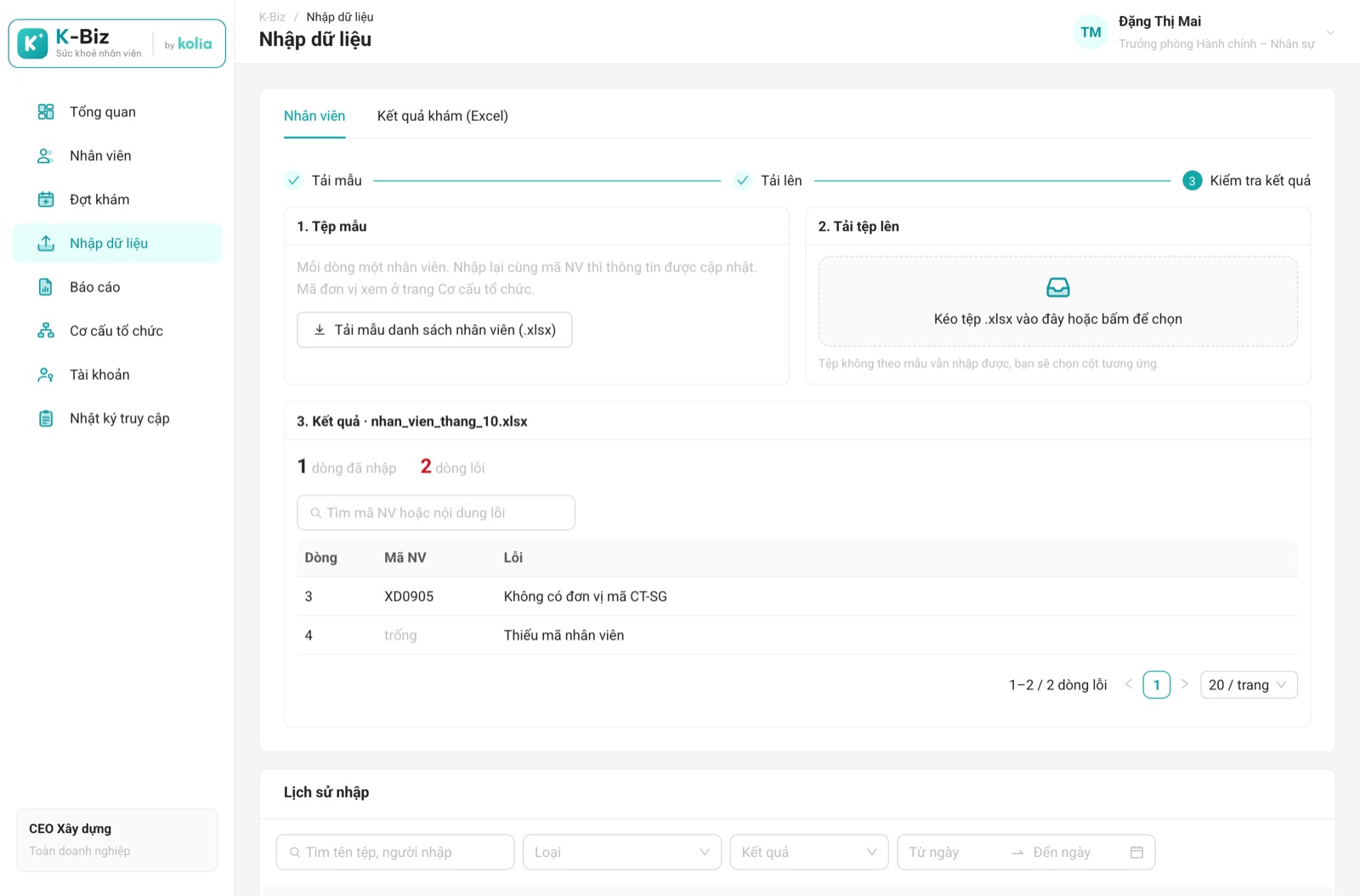Screen dimensions: 1360x896
Task: Click the Lỗi column header
Action: point(513,558)
